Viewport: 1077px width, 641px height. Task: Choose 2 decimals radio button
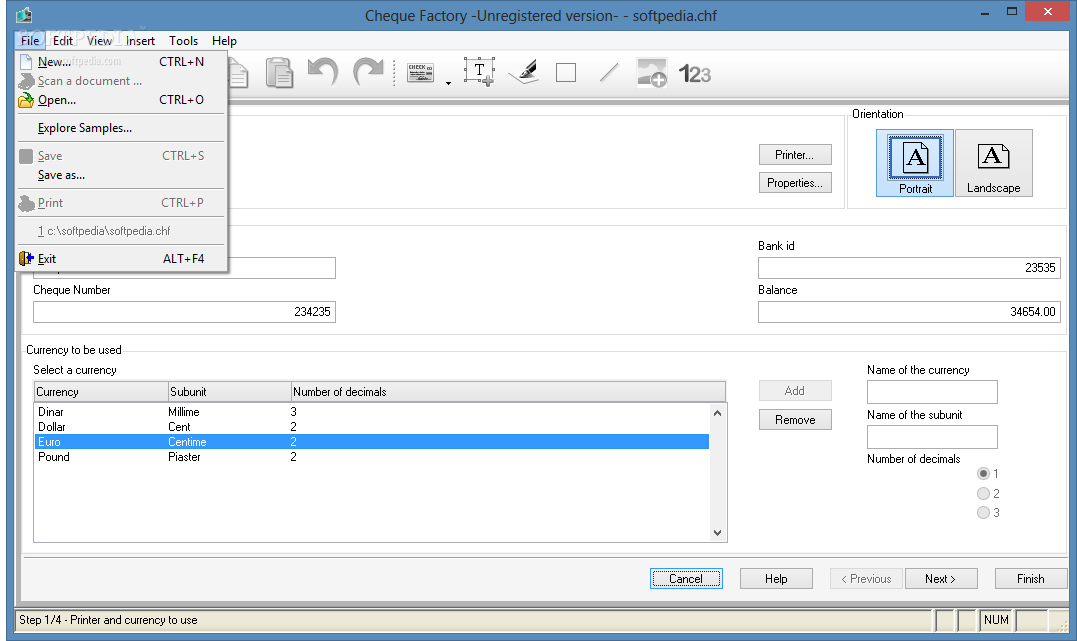(984, 493)
